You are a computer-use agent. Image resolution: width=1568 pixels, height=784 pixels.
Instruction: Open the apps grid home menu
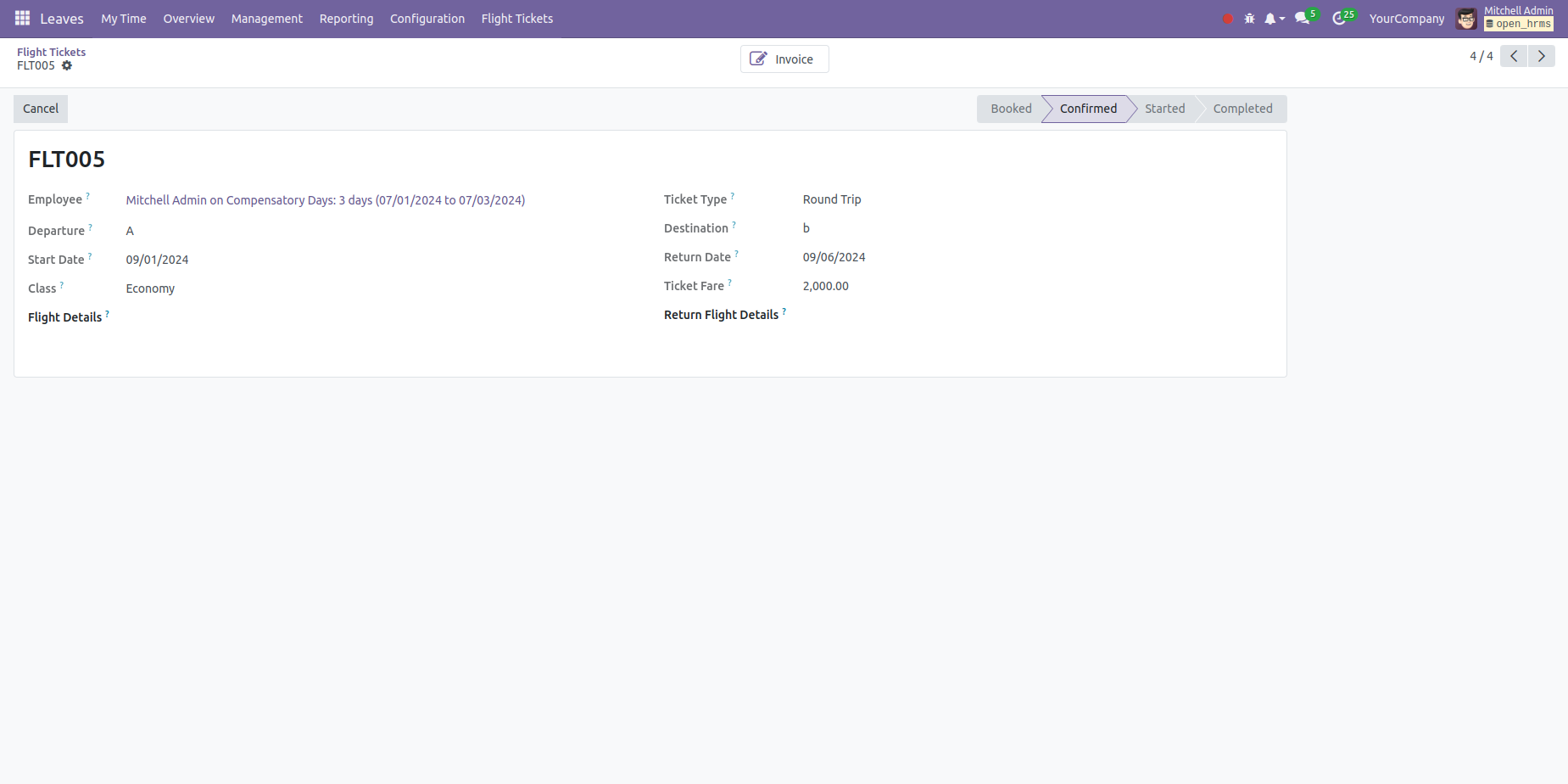tap(22, 18)
